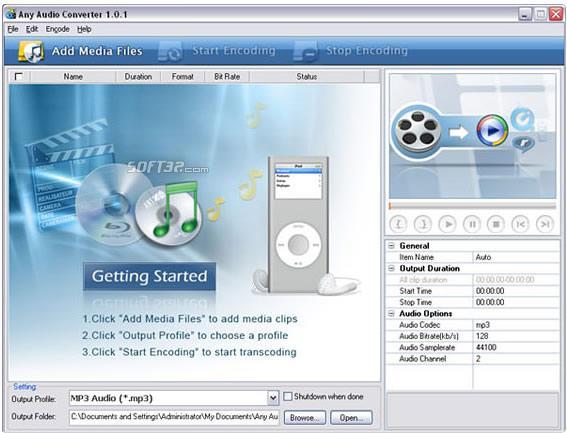Screen dimensions: 567x433
Task: Sort list by Duration column header
Action: pyautogui.click(x=138, y=76)
